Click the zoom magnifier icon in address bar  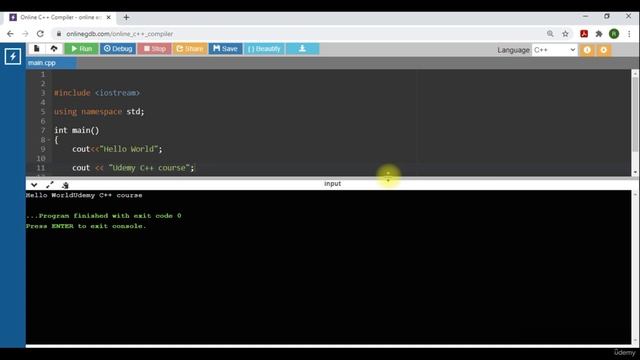click(x=550, y=34)
